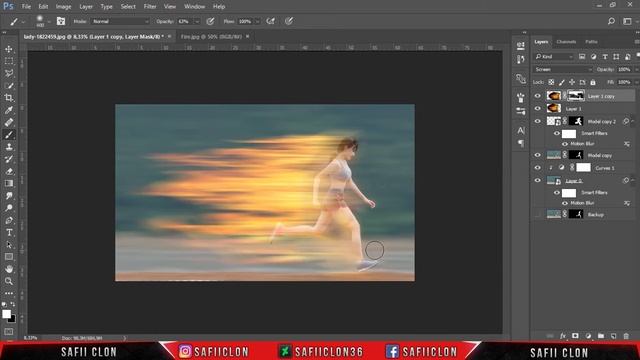Click the background color swatch

pos(12,319)
